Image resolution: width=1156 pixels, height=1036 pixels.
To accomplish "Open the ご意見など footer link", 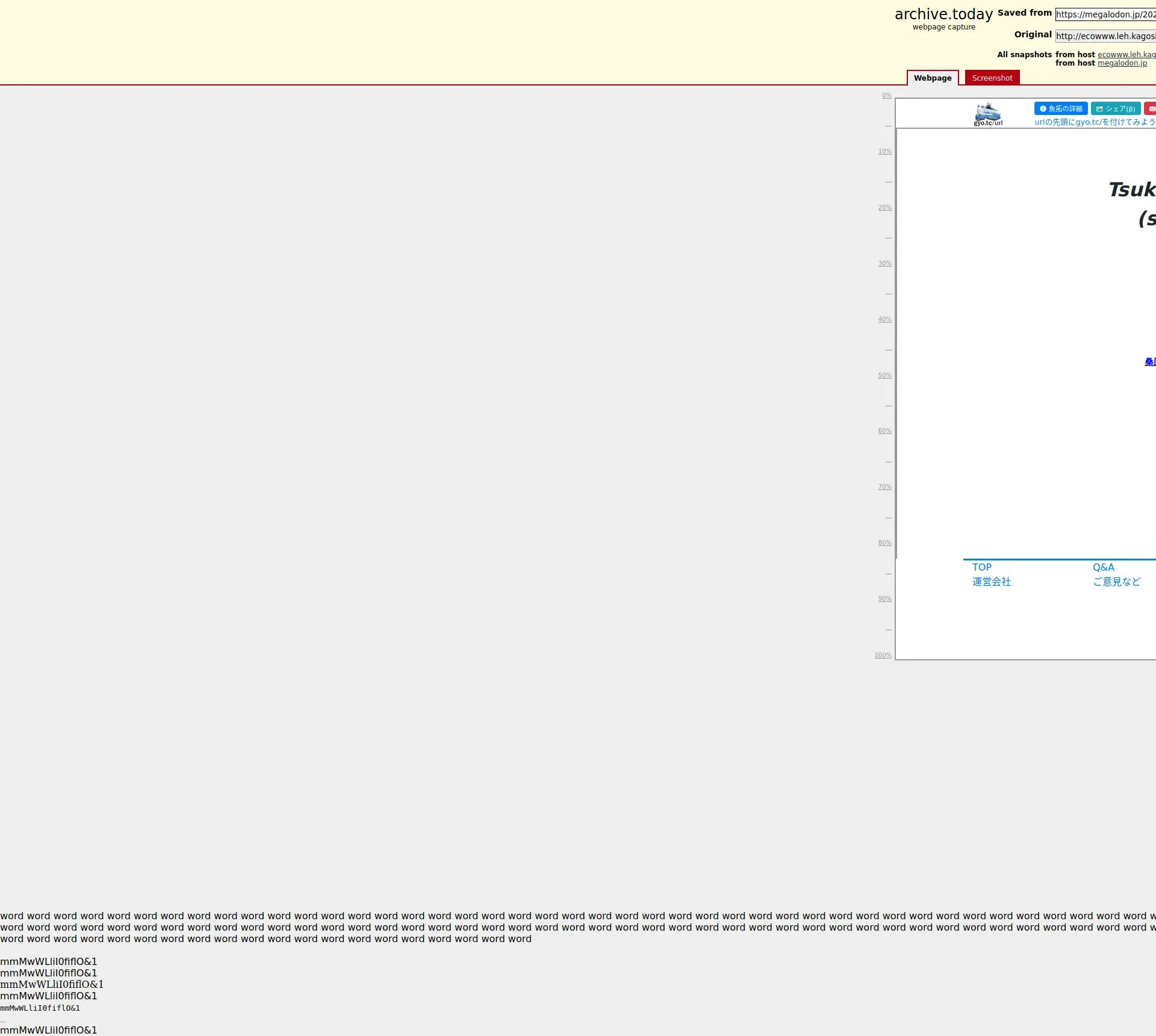I will point(1116,582).
